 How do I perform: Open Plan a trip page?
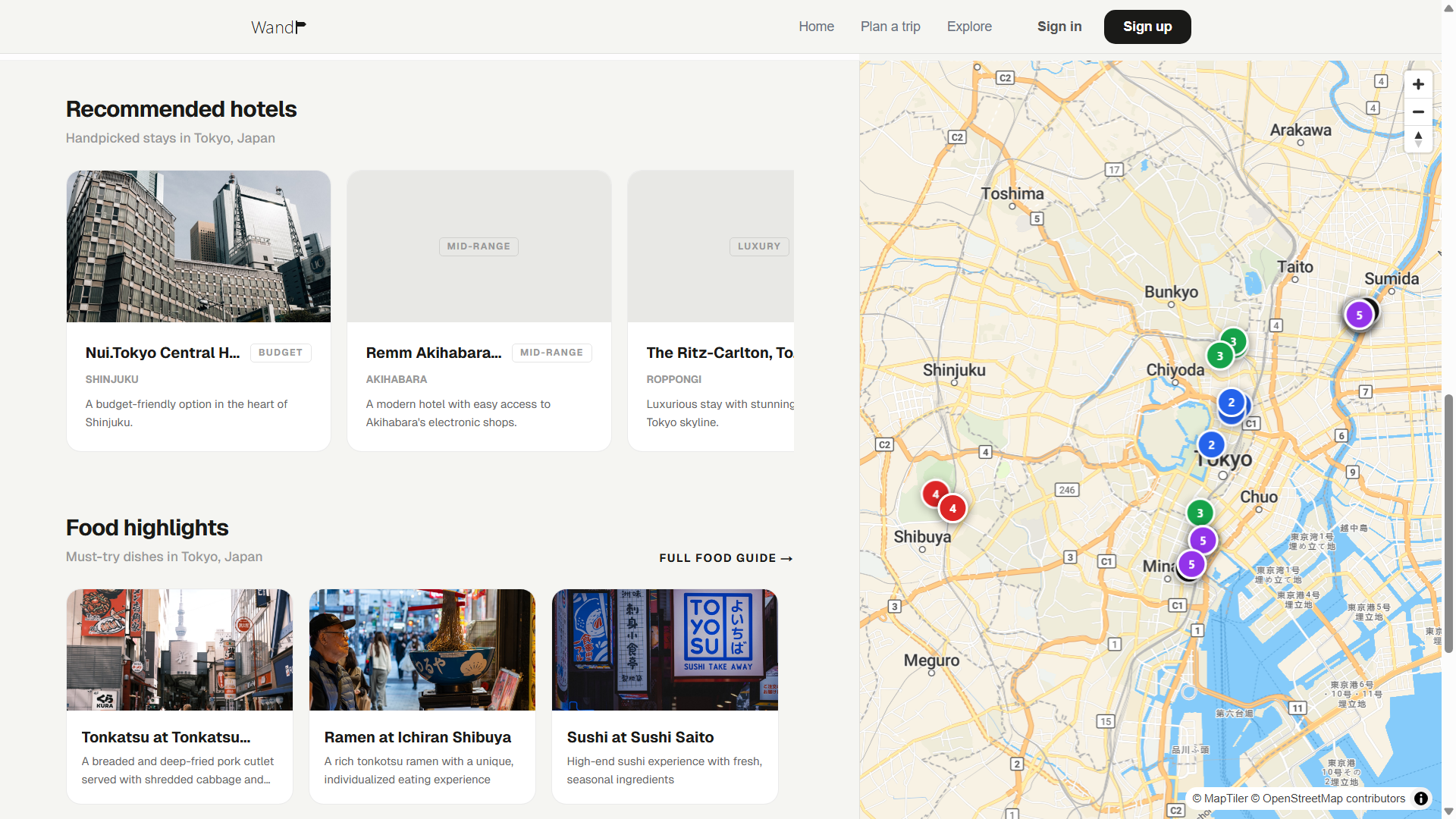[890, 27]
